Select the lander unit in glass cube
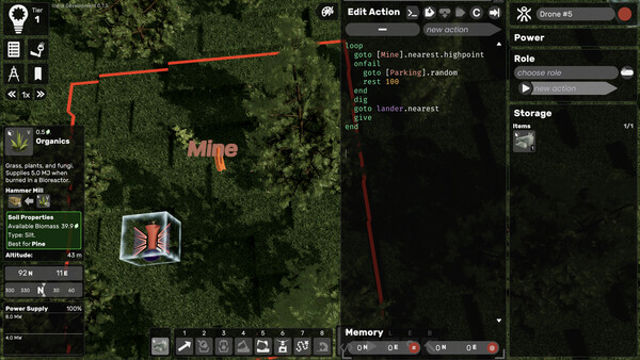The width and height of the screenshot is (640, 360). 151,238
